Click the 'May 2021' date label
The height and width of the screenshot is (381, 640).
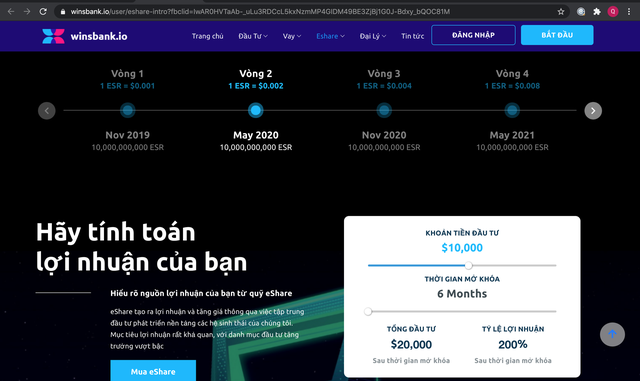coord(512,135)
